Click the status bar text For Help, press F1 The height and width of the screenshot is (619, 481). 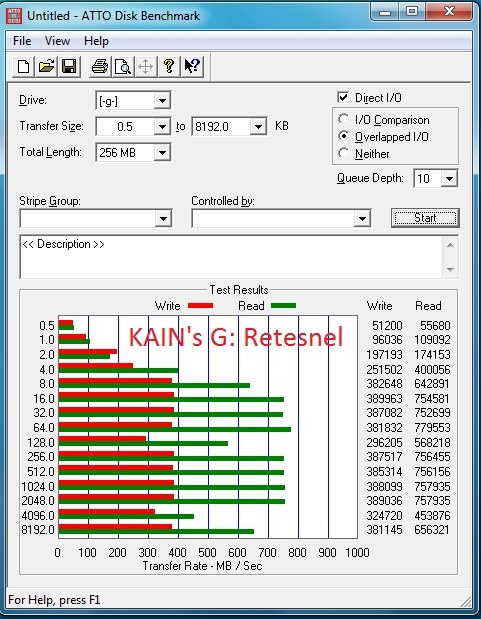(x=54, y=600)
